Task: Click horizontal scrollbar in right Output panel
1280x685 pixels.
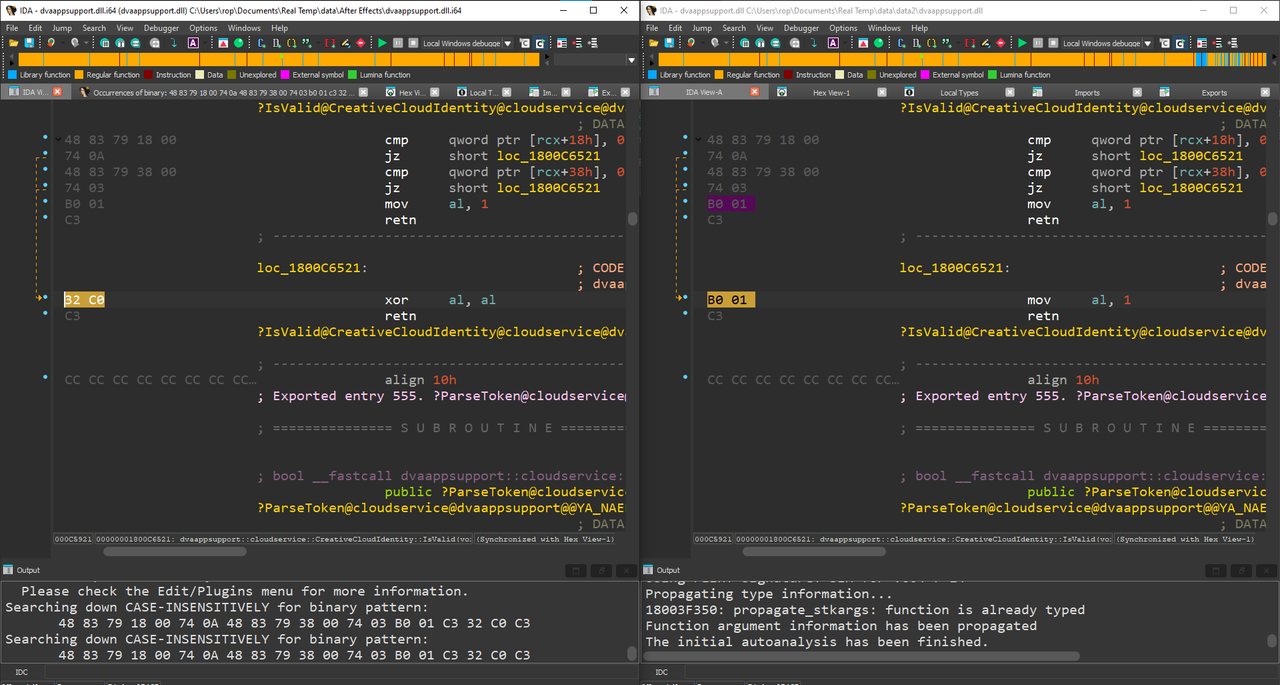Action: 863,656
